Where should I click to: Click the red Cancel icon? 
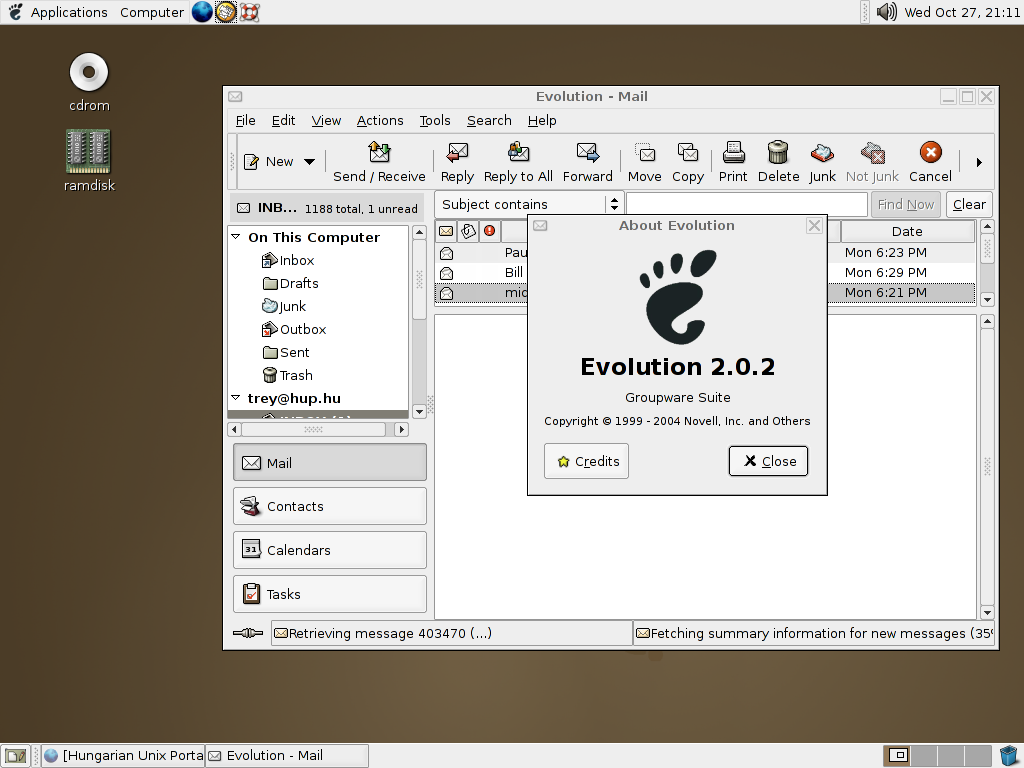(931, 152)
